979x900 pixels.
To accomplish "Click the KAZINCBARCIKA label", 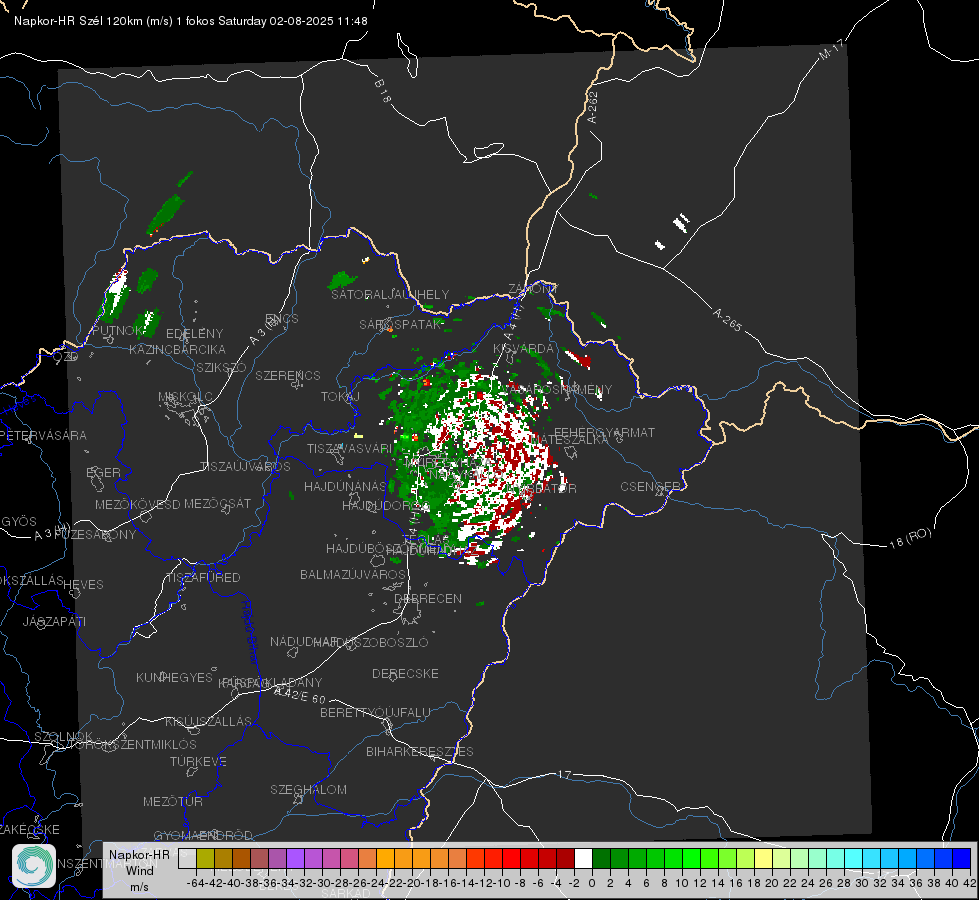I will pos(177,349).
